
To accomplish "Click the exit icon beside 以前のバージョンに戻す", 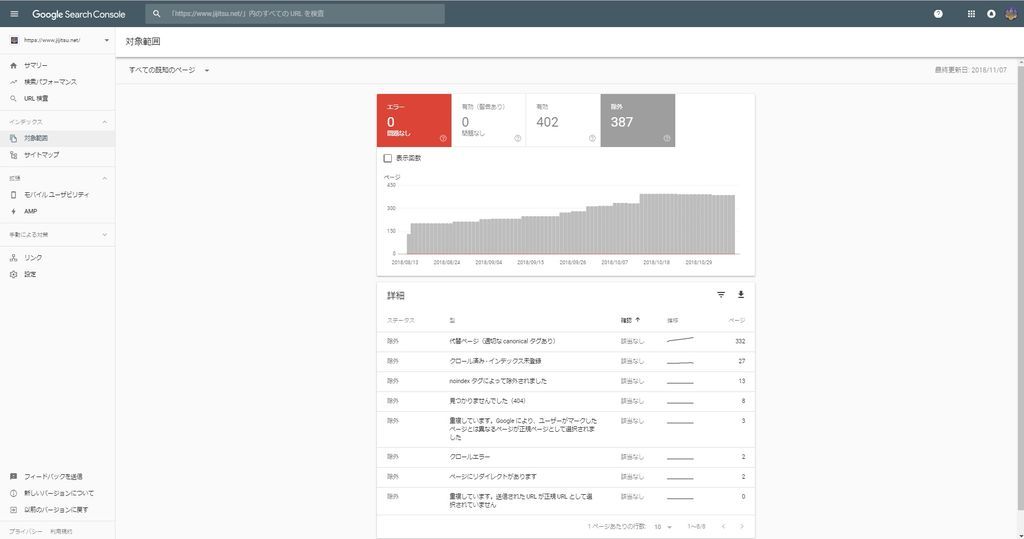I will (13, 510).
